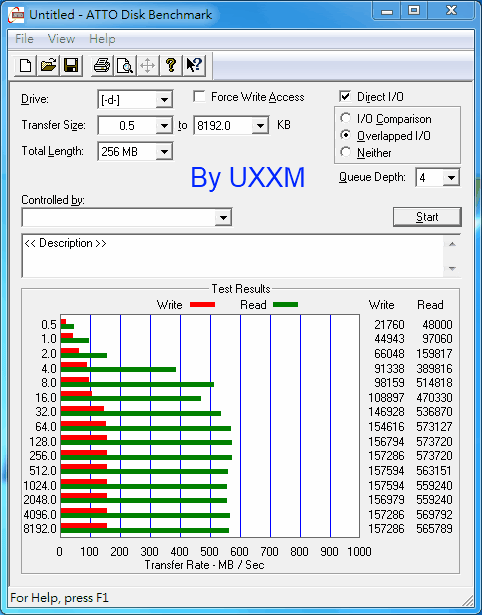Click the green Read legend swatch
This screenshot has width=482, height=615.
pyautogui.click(x=285, y=304)
